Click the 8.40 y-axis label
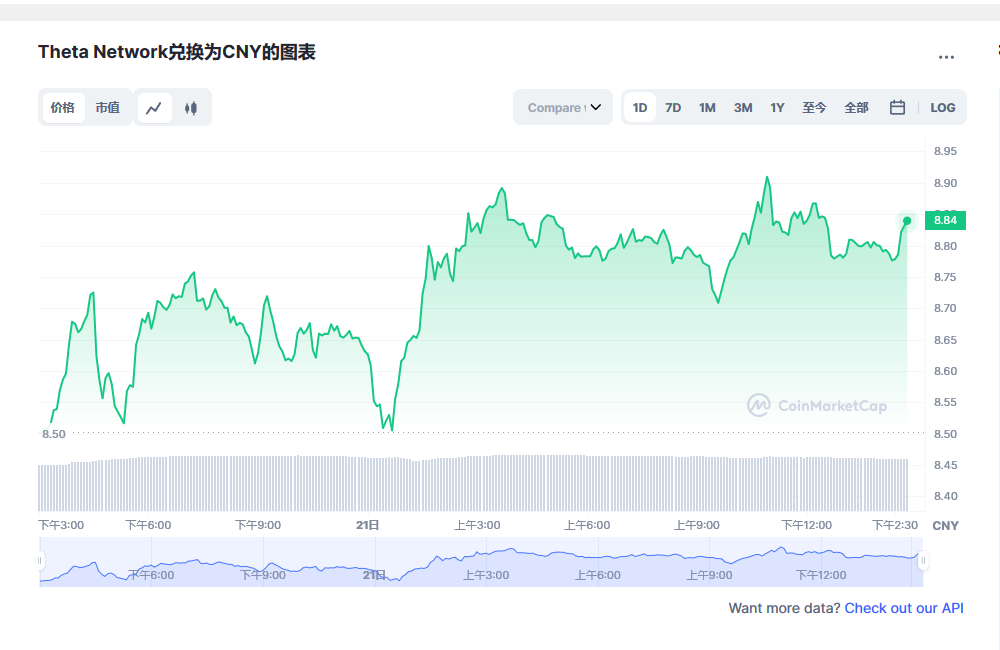The height and width of the screenshot is (650, 1000). pyautogui.click(x=945, y=496)
